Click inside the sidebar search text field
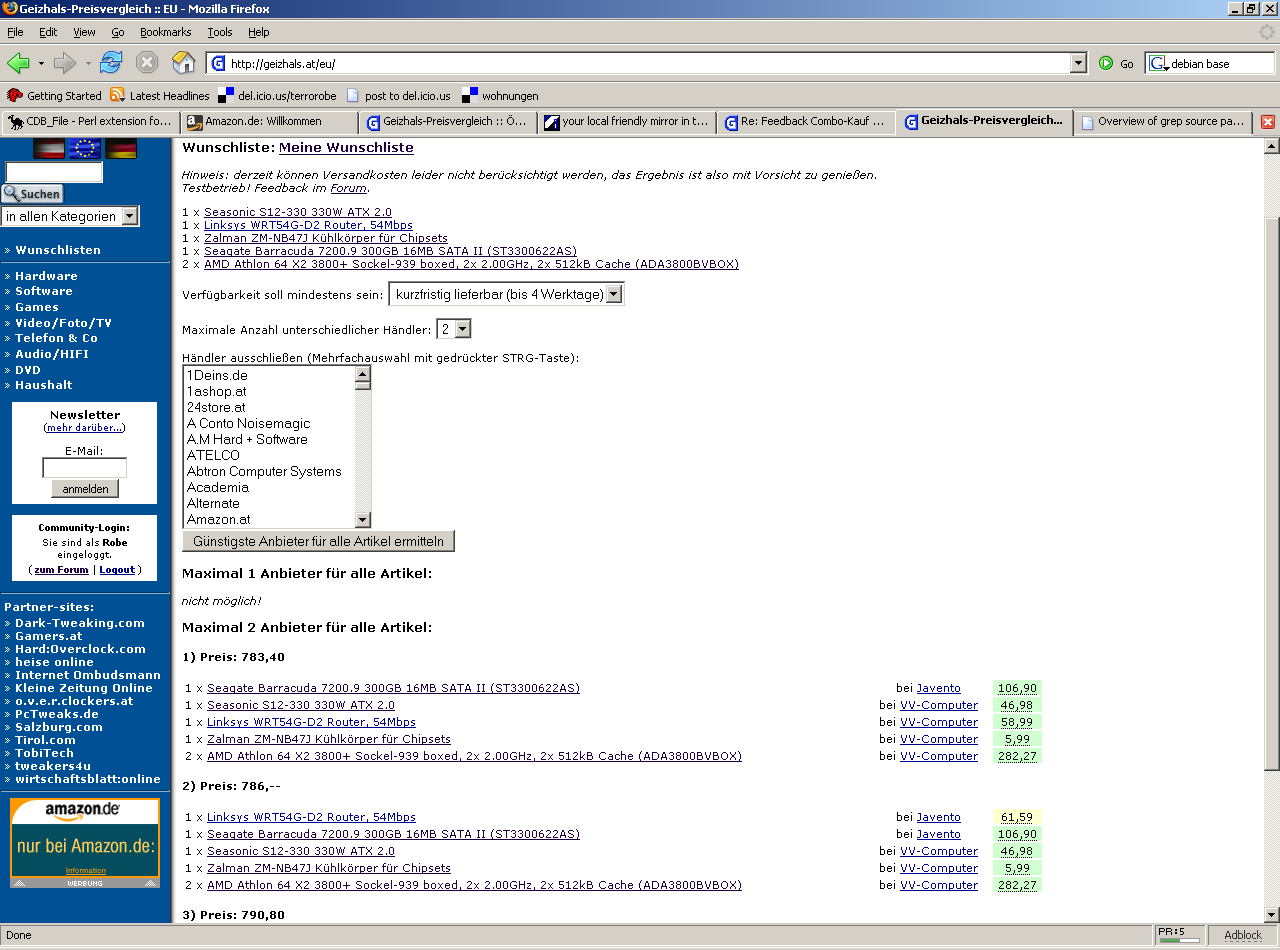Screen dimensions: 1280x950 54,172
